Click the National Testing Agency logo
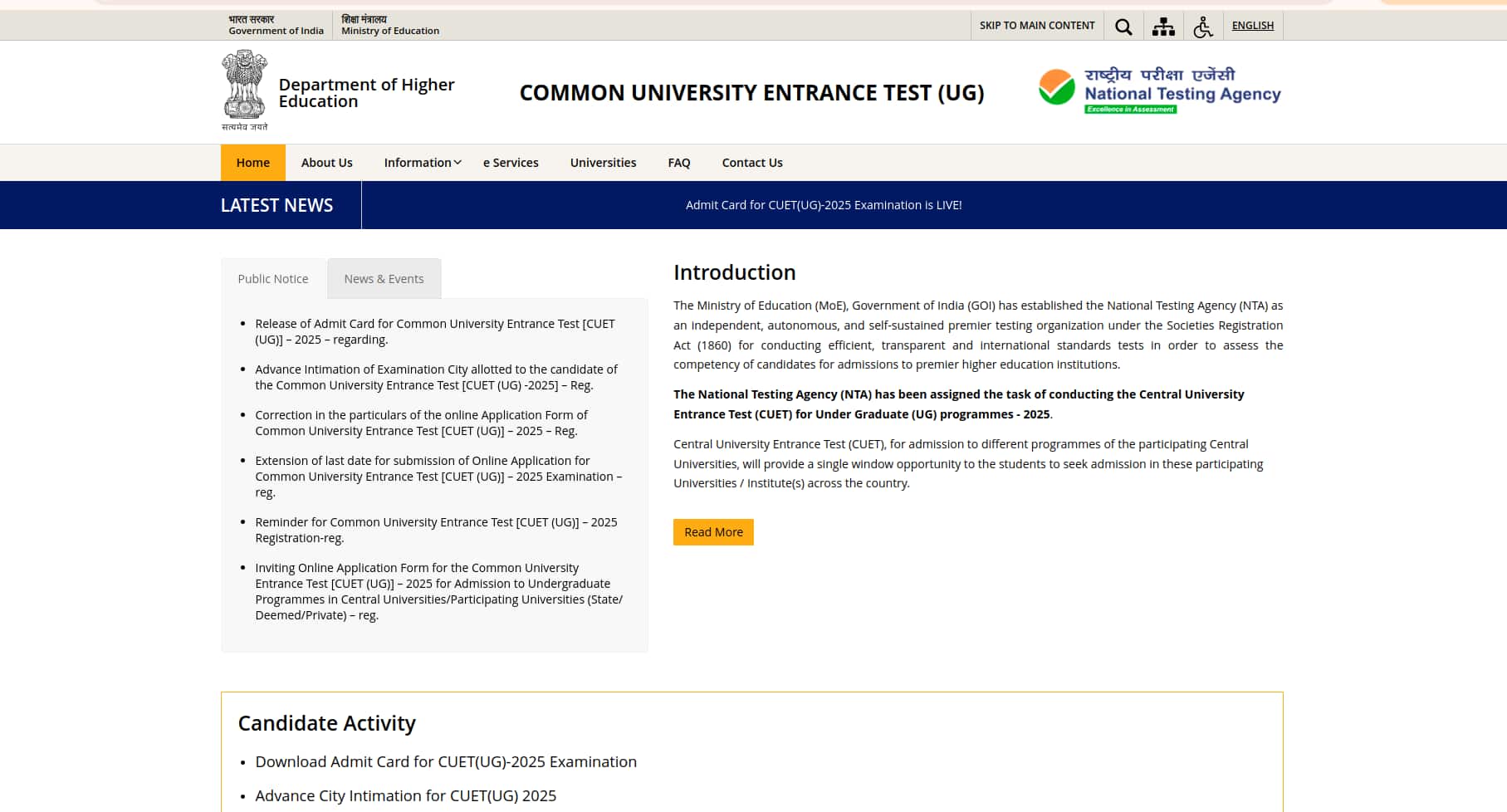Screen dimensions: 1507x812 pos(1159,91)
